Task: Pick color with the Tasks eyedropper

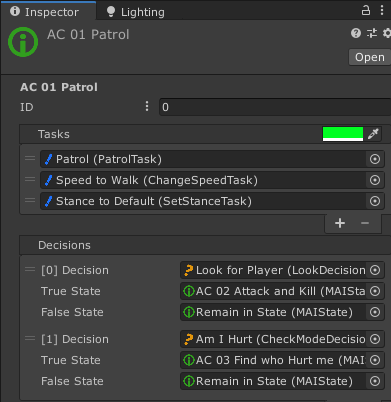Action: (x=373, y=134)
